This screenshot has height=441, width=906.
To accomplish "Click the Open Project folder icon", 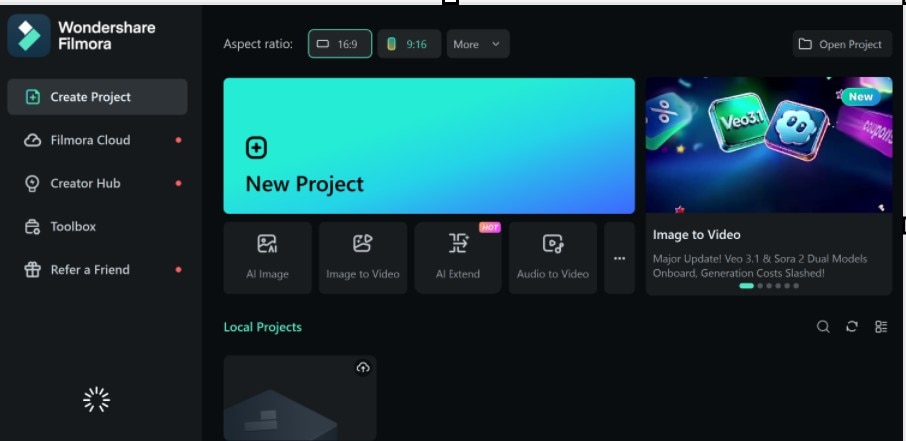I will tap(805, 44).
